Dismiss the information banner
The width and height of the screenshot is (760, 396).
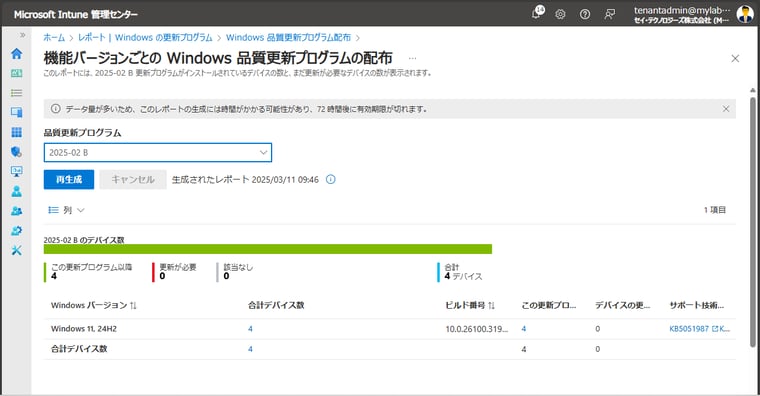[726, 109]
